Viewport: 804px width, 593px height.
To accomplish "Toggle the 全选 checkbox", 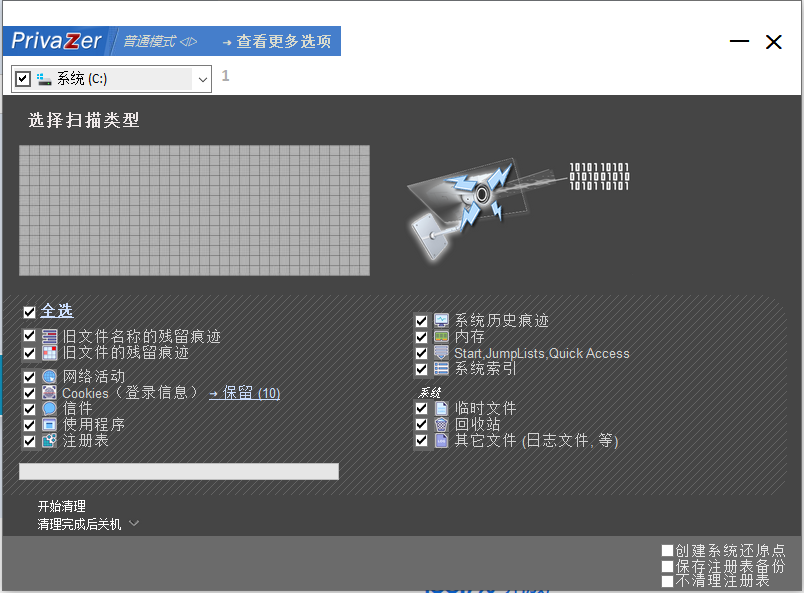I will [29, 312].
